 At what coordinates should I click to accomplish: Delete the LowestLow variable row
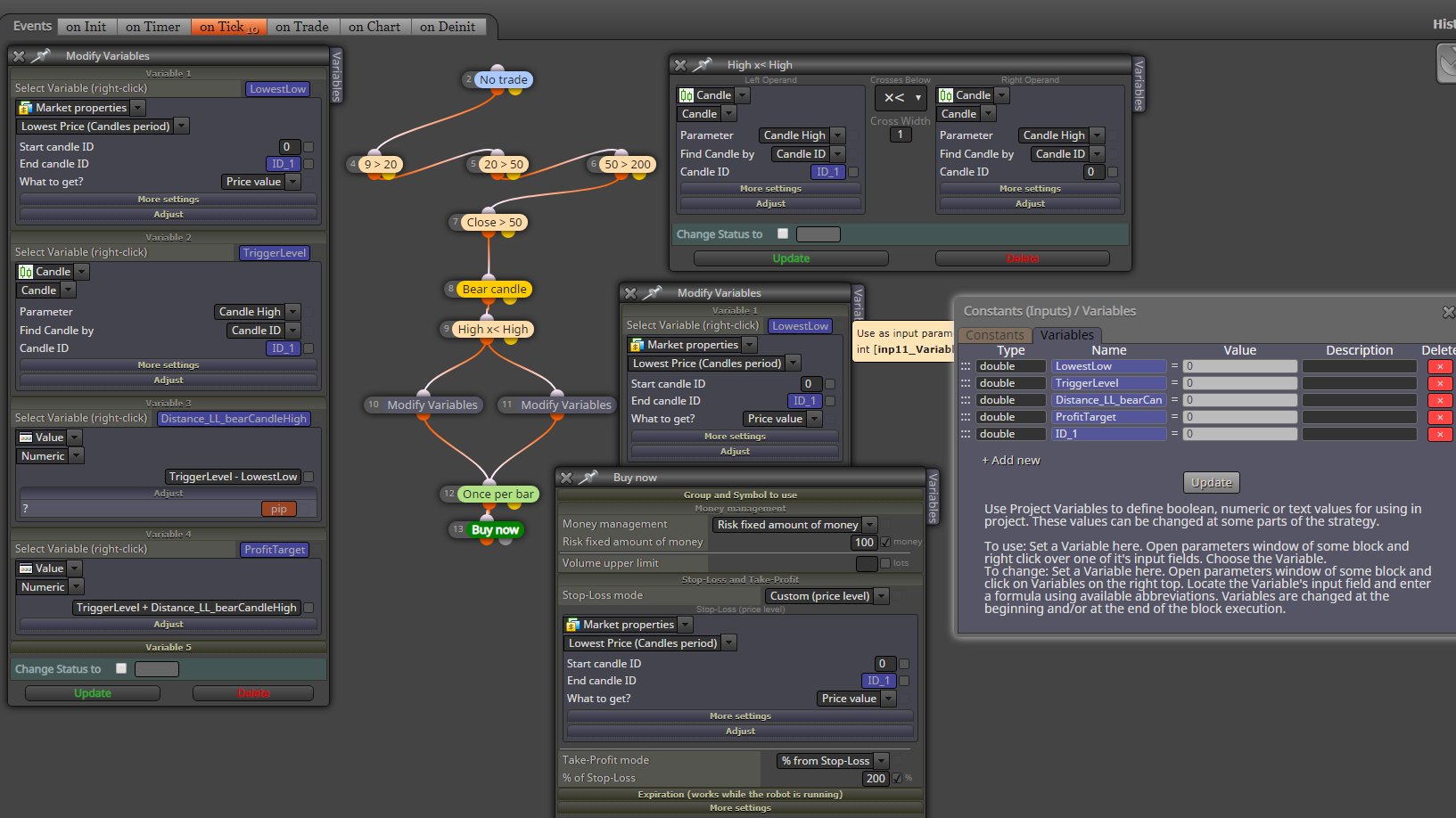click(x=1440, y=366)
